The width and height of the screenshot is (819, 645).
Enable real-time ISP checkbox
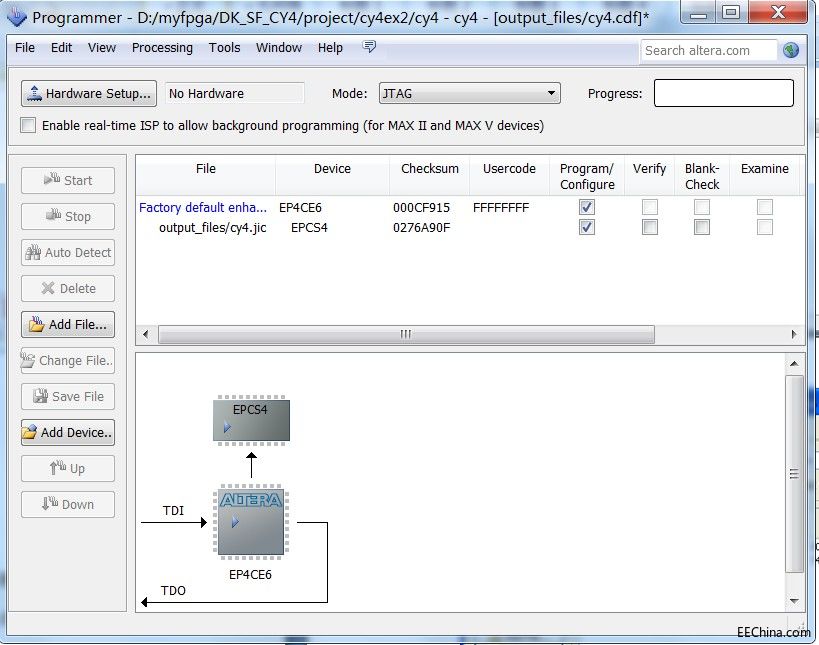(28, 125)
